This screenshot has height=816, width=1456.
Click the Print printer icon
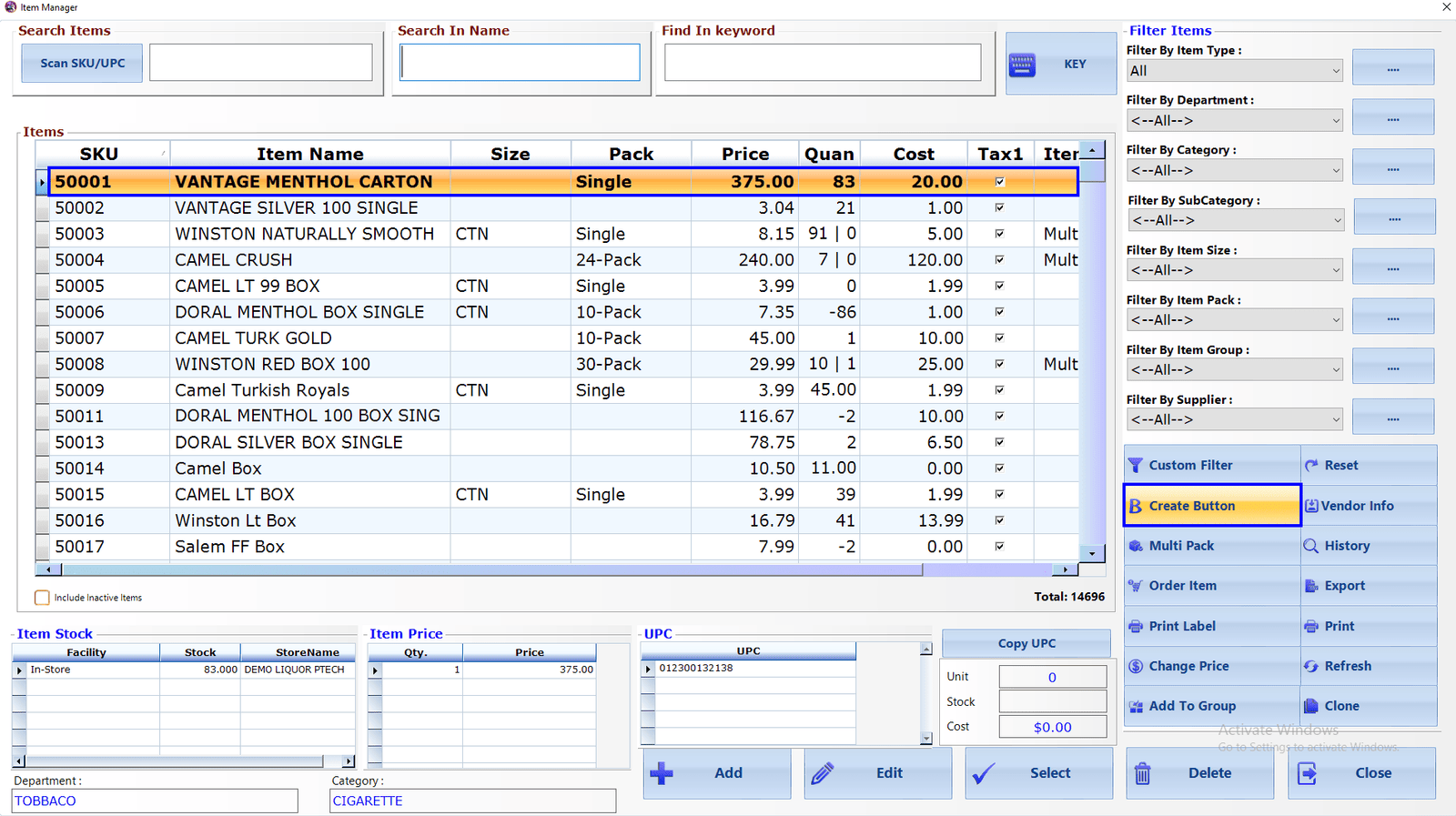point(1311,626)
